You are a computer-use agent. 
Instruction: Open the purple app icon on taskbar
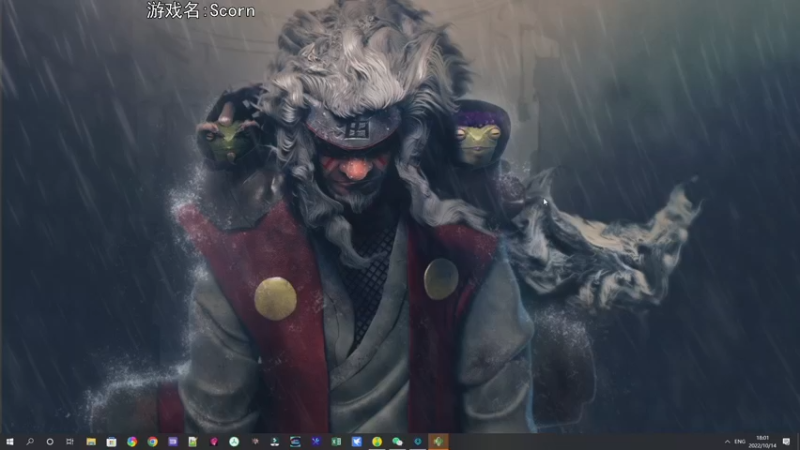point(172,442)
